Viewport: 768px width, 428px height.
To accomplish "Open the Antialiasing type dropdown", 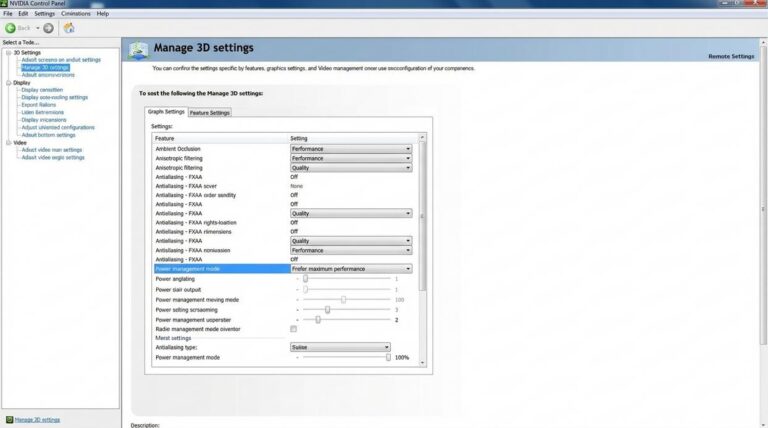I will [340, 347].
